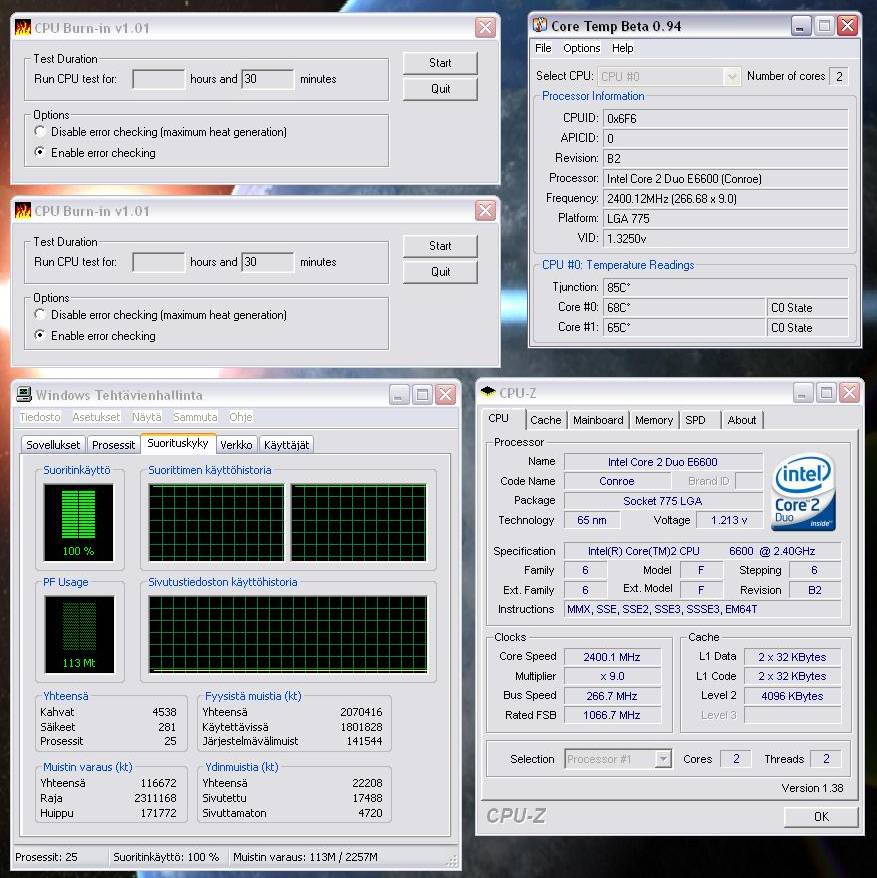Close the bottom CPU Burn-in window
The image size is (877, 878).
tap(485, 211)
